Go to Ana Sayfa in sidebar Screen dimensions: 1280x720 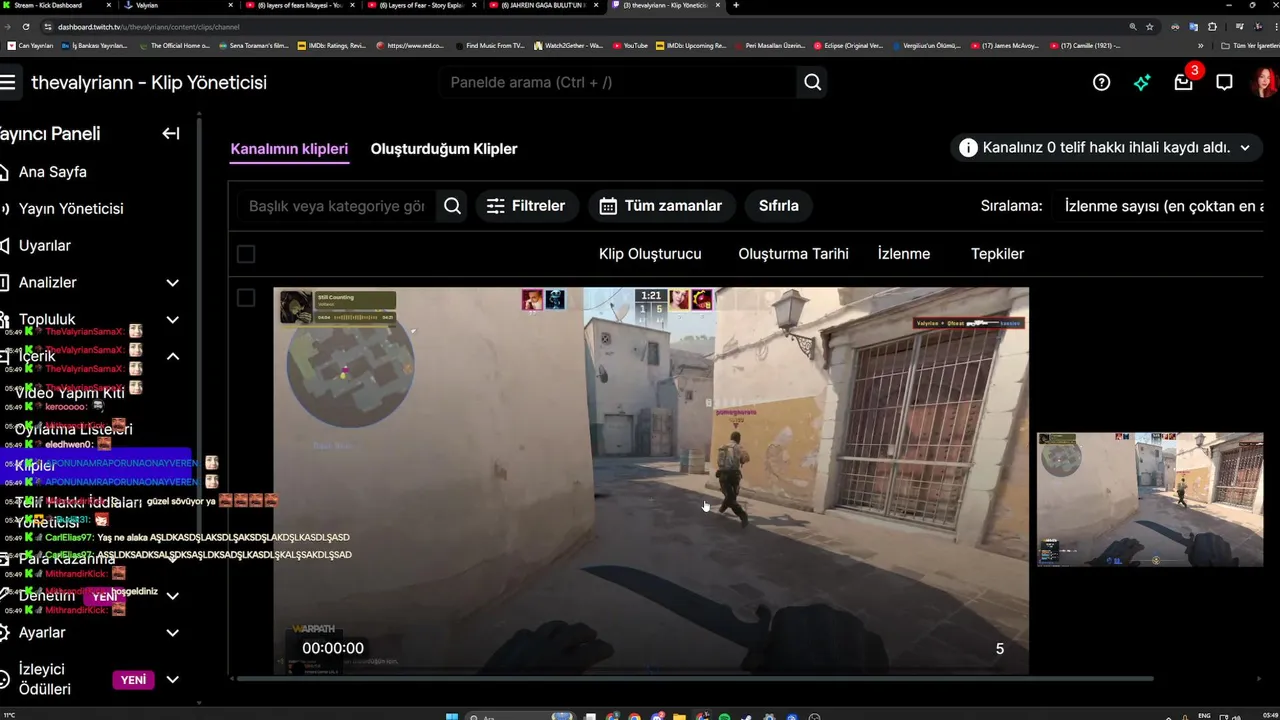click(52, 172)
